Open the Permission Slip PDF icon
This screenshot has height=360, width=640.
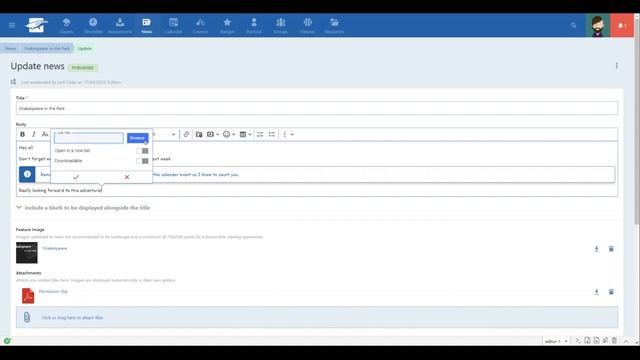coord(28,296)
